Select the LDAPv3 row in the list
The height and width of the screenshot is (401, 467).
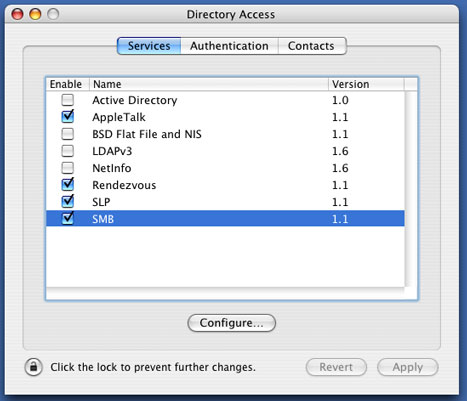(225, 151)
